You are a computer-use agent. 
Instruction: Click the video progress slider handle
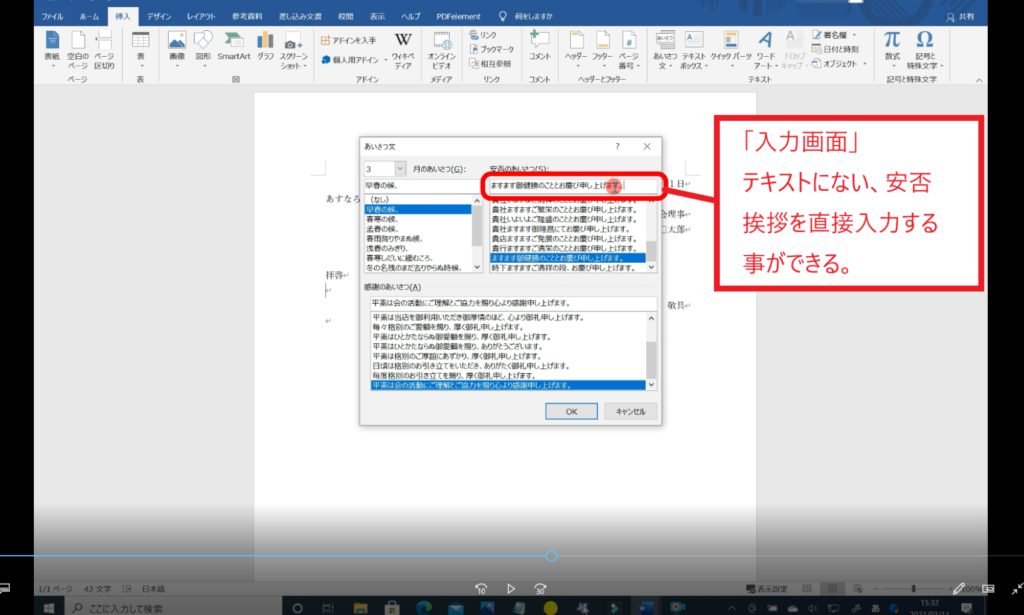pyautogui.click(x=551, y=556)
